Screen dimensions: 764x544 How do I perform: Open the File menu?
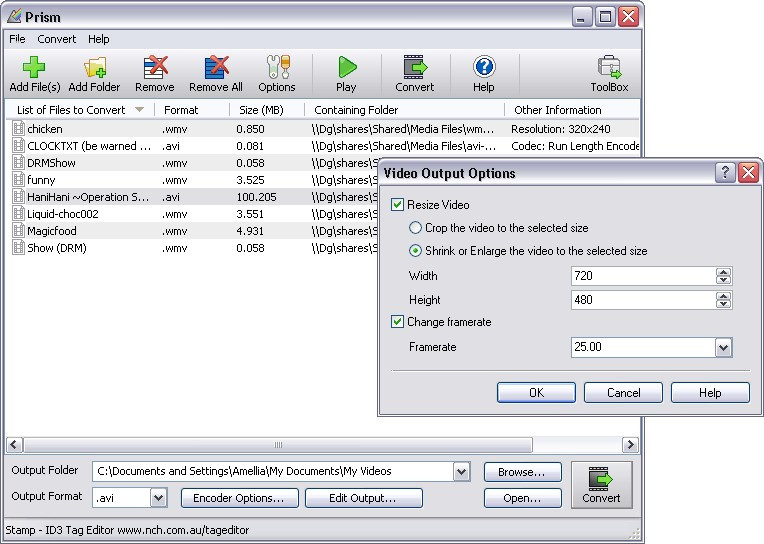17,39
